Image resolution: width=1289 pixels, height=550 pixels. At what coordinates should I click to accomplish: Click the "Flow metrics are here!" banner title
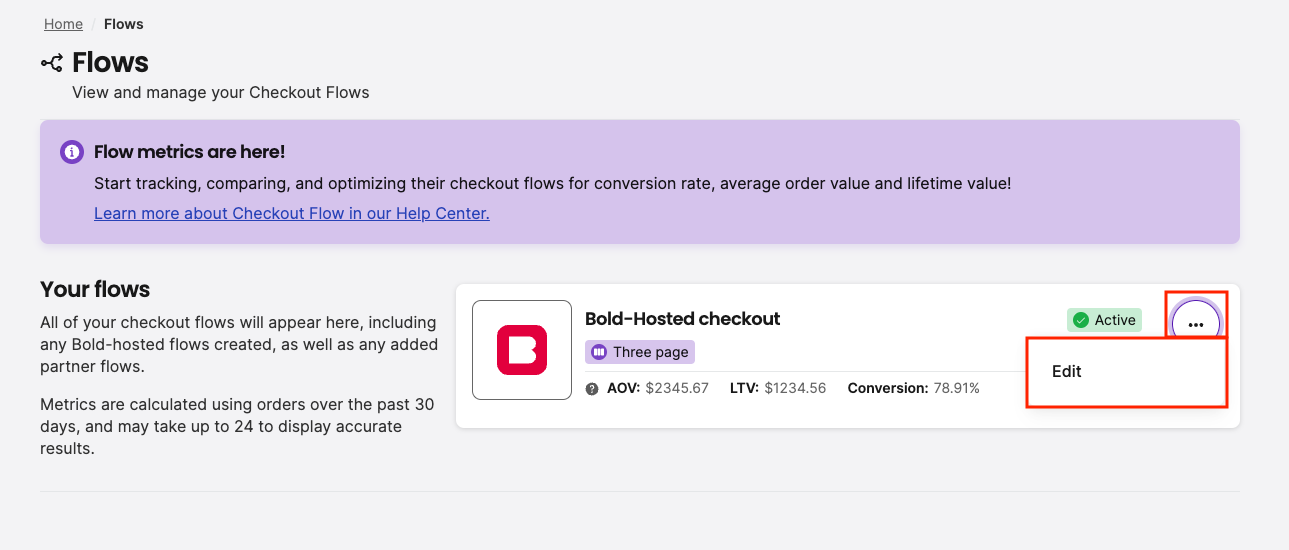[x=189, y=152]
